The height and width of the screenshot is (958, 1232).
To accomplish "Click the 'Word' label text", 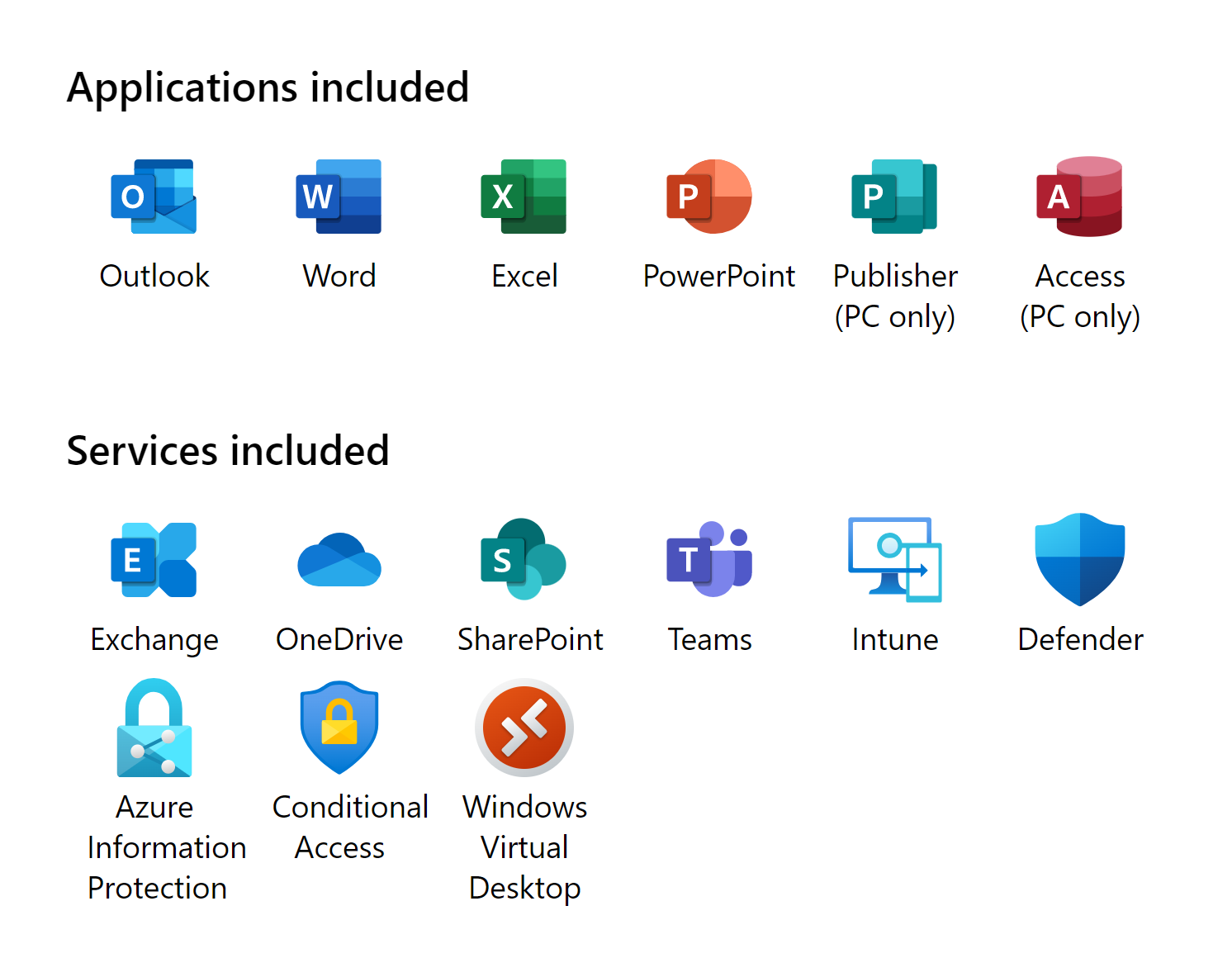I will click(x=339, y=276).
